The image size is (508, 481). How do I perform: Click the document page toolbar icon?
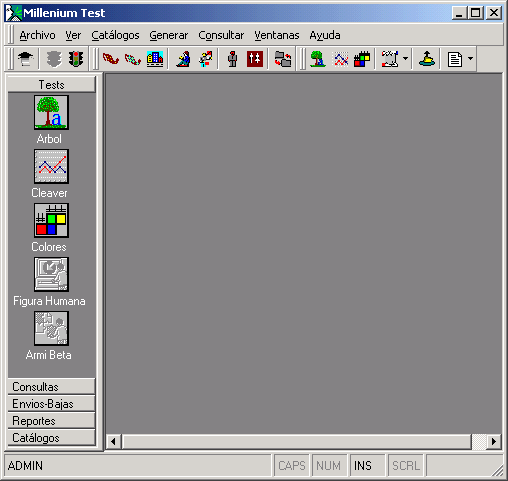coord(455,59)
